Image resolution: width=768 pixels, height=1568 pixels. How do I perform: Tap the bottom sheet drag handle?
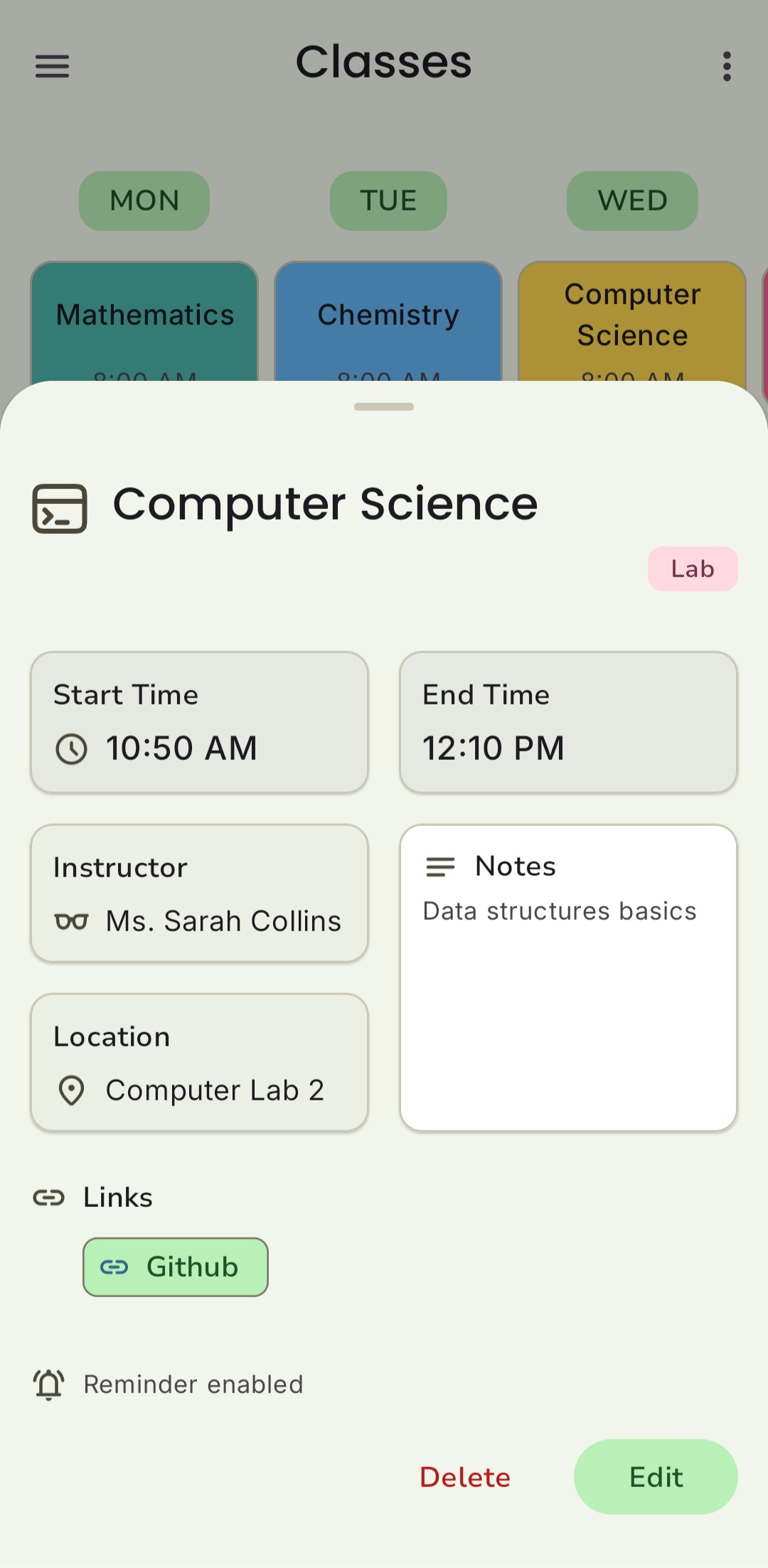[x=384, y=407]
